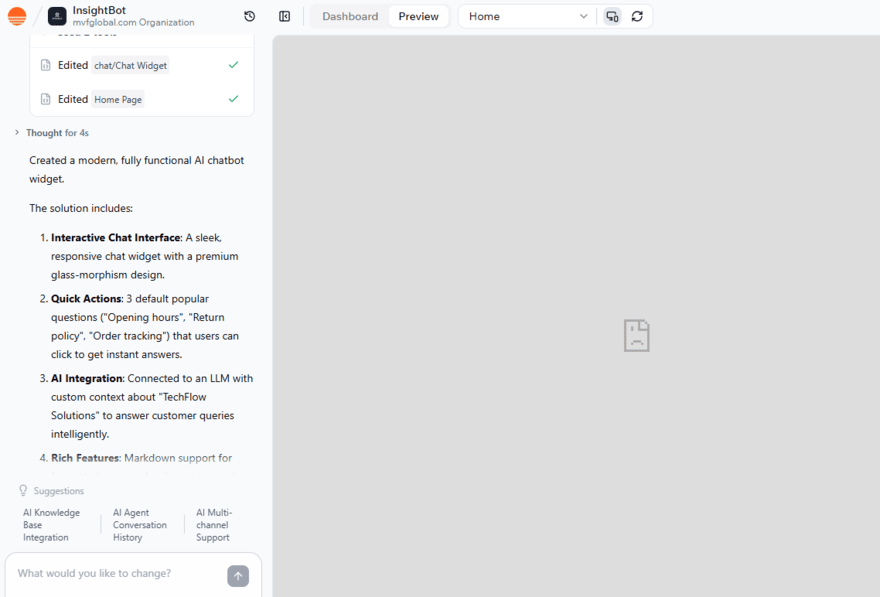The width and height of the screenshot is (880, 597).
Task: Collapse the 'Thought for 4s' chevron
Action: (x=17, y=132)
